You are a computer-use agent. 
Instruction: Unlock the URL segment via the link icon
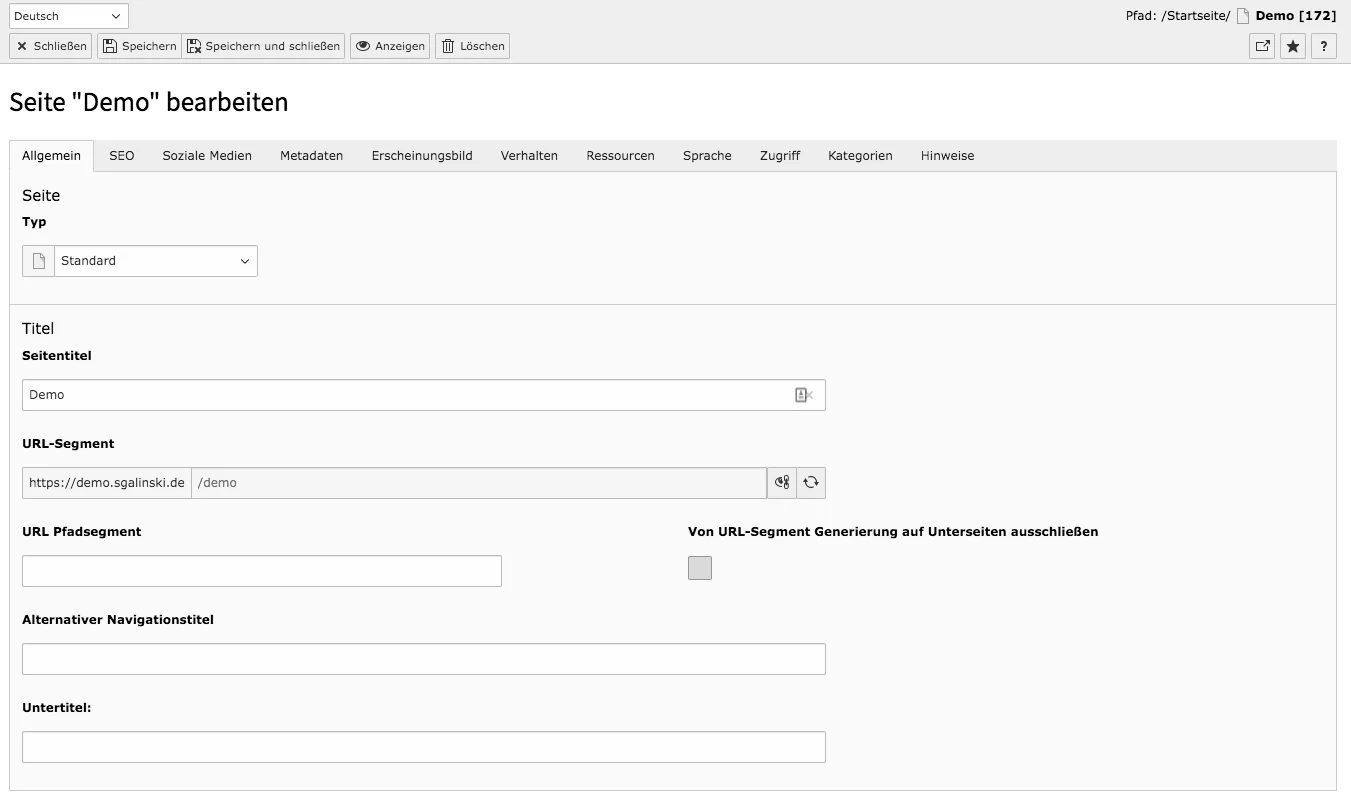coord(781,482)
